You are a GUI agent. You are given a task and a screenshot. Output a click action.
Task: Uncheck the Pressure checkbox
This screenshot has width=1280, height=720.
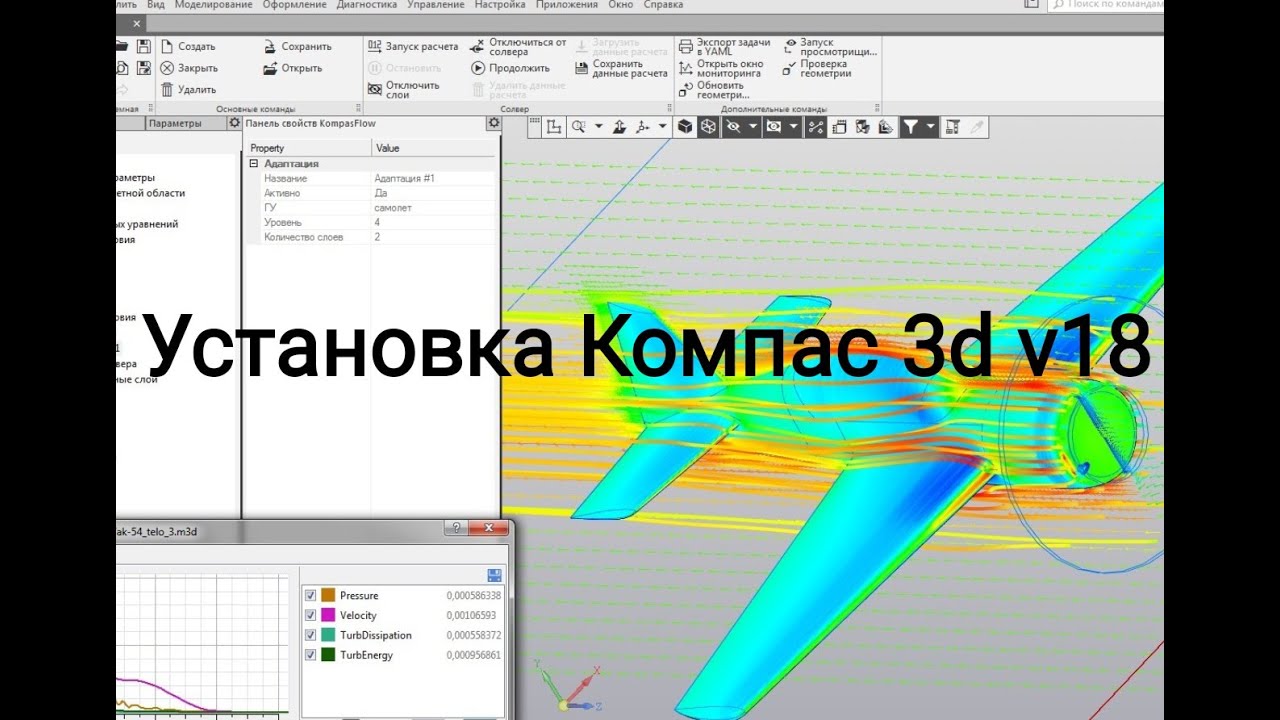[x=311, y=595]
